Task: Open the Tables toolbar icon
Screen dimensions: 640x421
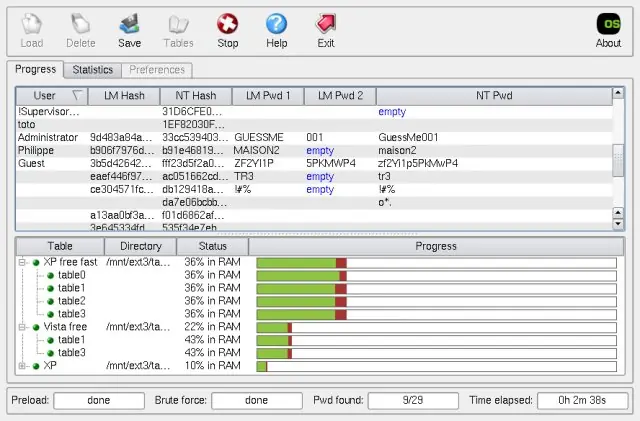Action: (x=178, y=24)
